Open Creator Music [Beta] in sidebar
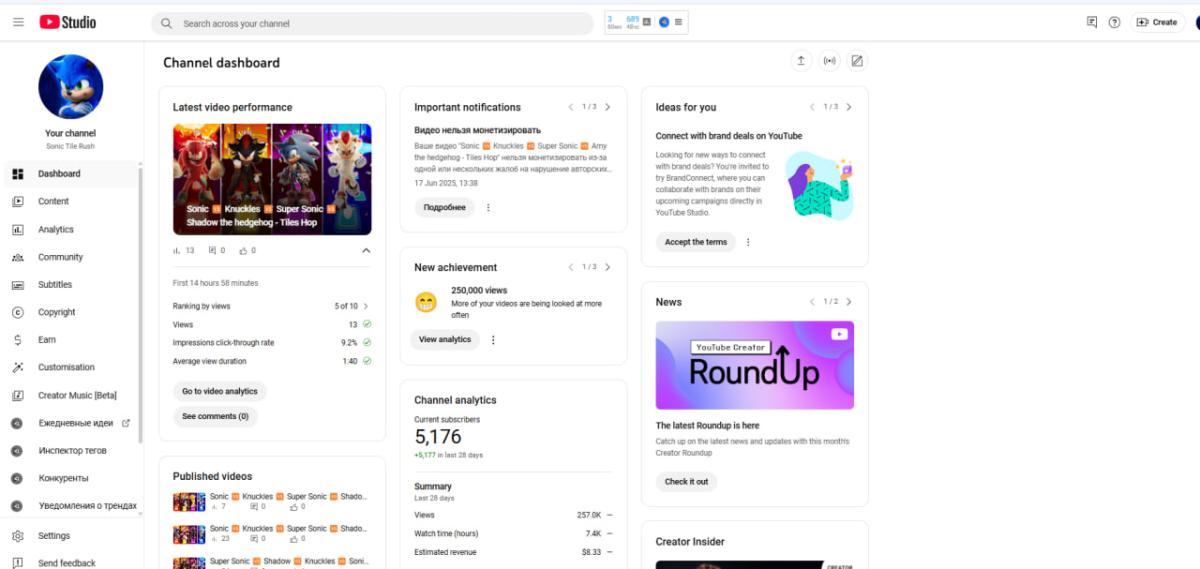The width and height of the screenshot is (1200, 569). (71, 395)
